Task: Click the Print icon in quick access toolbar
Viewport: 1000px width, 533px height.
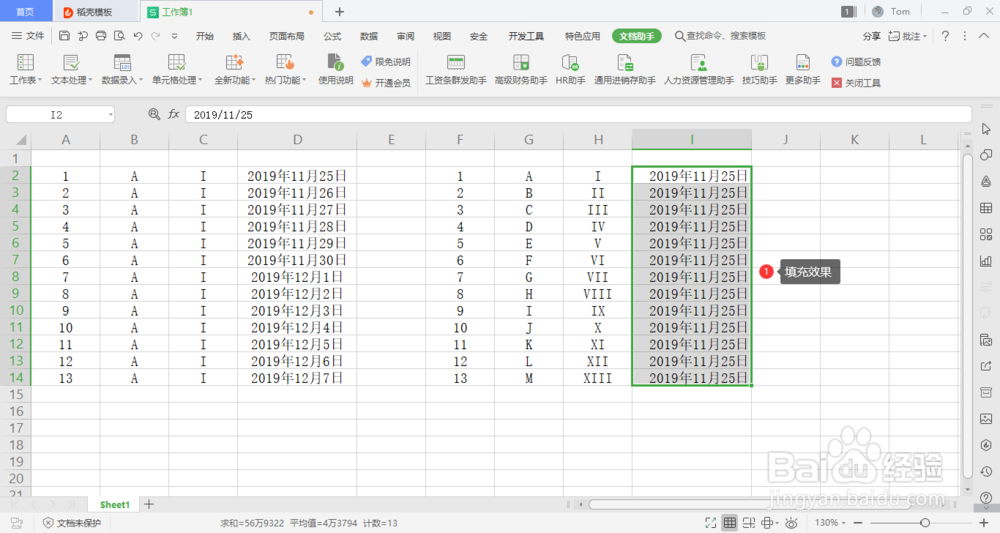Action: (x=101, y=36)
